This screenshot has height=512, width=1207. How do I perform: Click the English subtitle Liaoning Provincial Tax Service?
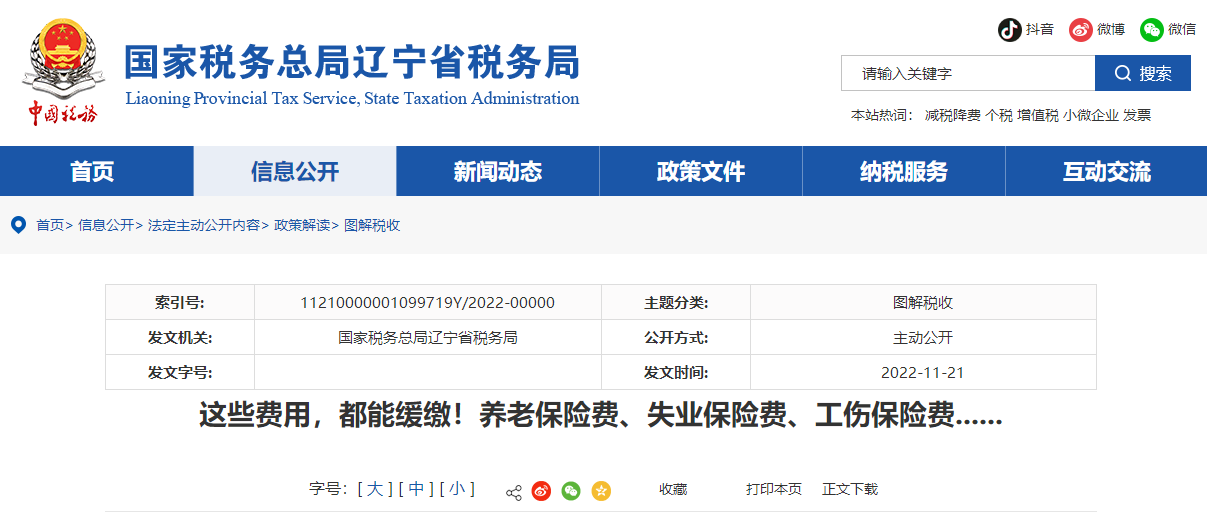pos(352,98)
